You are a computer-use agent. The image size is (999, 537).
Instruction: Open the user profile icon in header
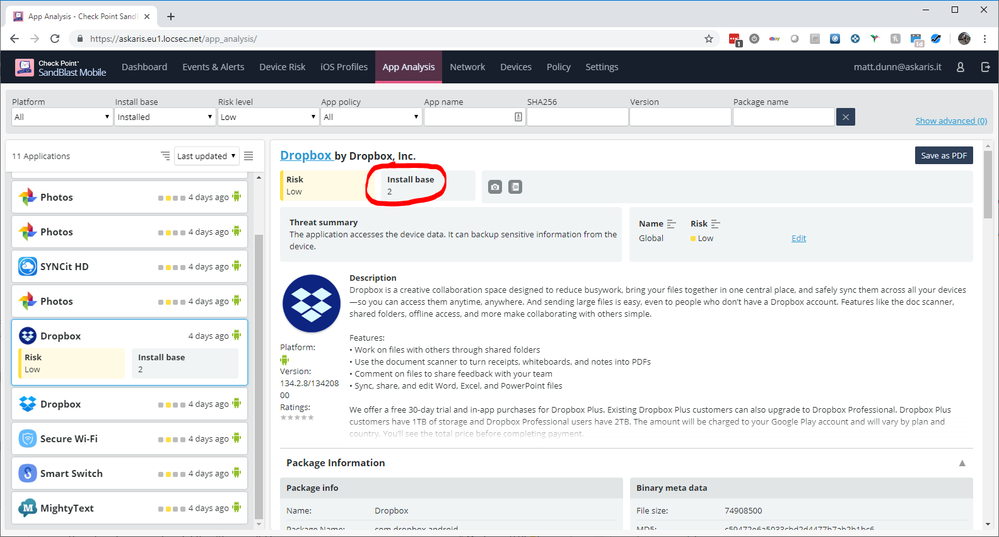coord(960,67)
